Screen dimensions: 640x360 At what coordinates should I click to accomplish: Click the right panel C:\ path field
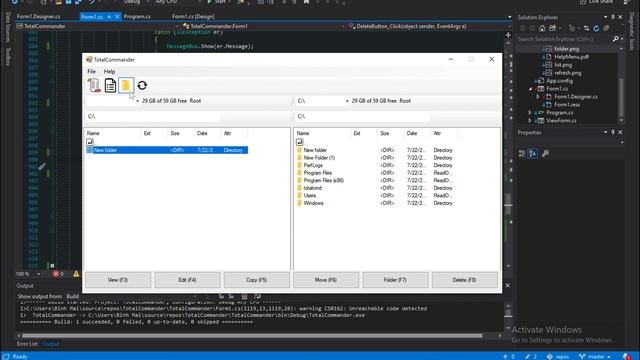click(x=363, y=117)
